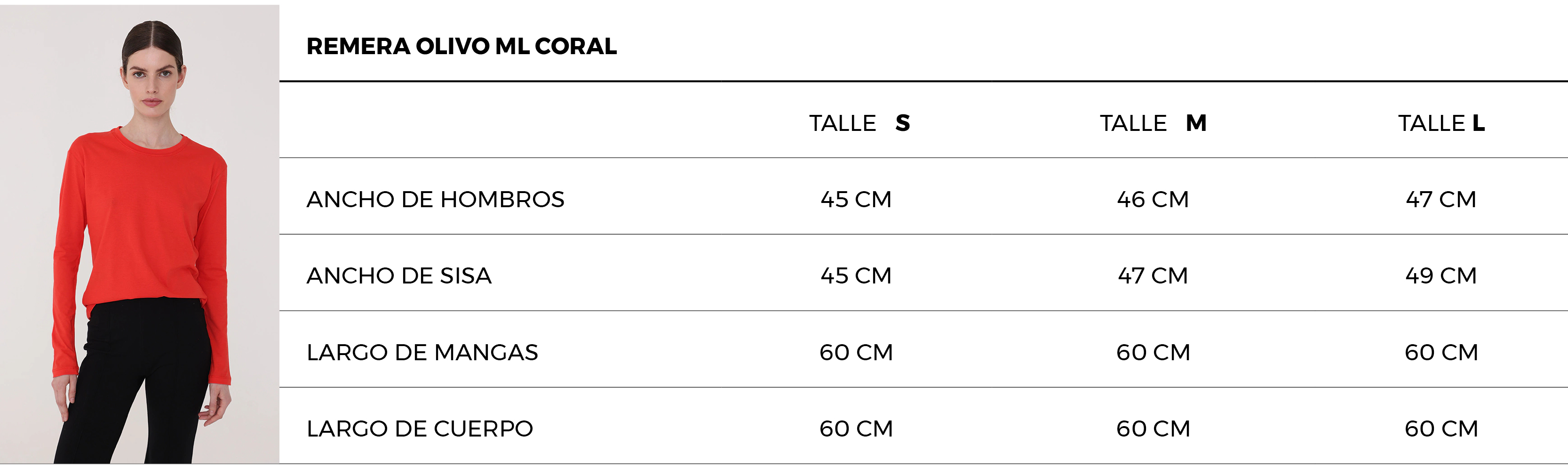Click body length 60 CM for size M

point(1153,428)
